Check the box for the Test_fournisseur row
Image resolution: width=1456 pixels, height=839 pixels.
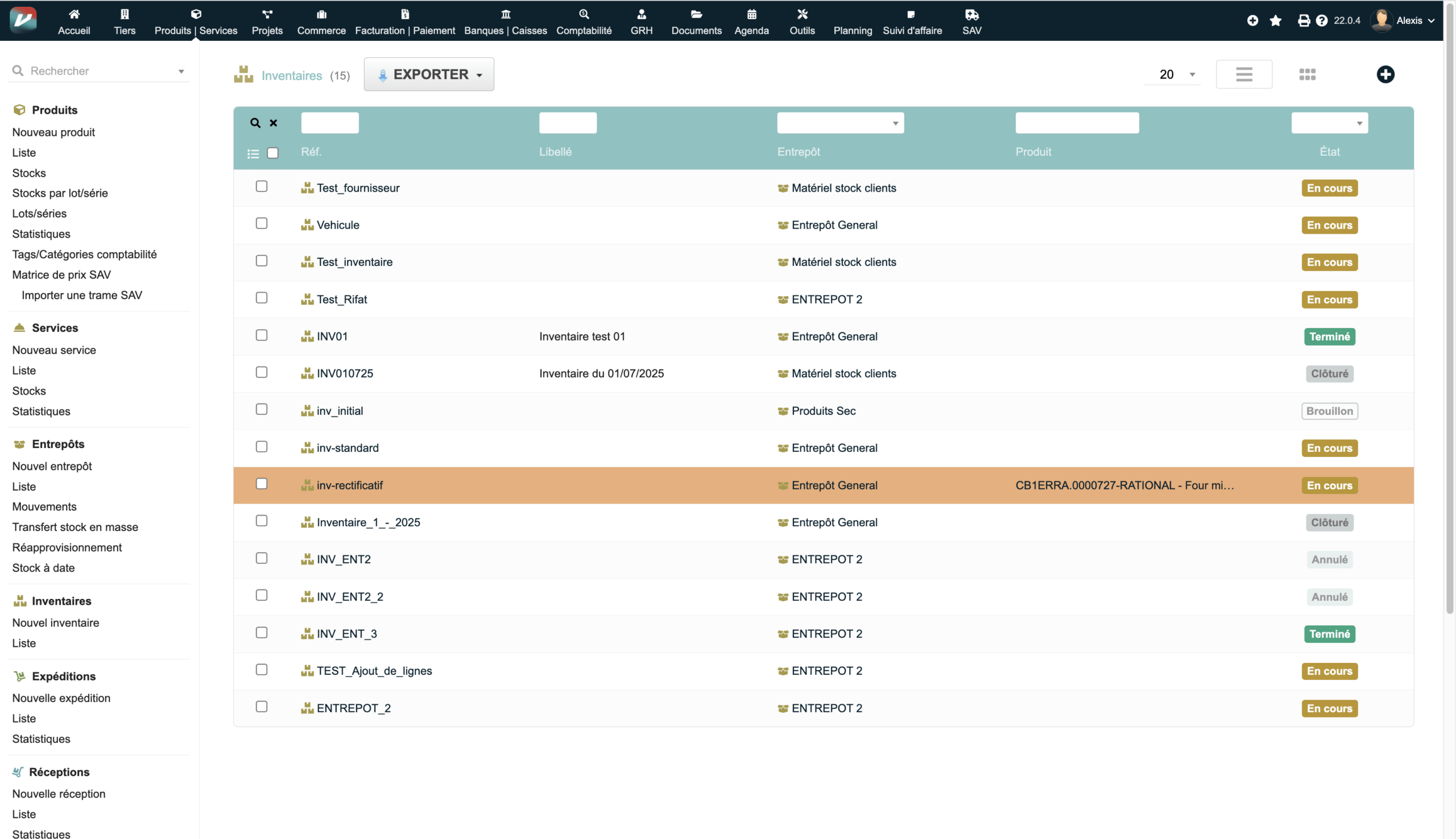(262, 186)
